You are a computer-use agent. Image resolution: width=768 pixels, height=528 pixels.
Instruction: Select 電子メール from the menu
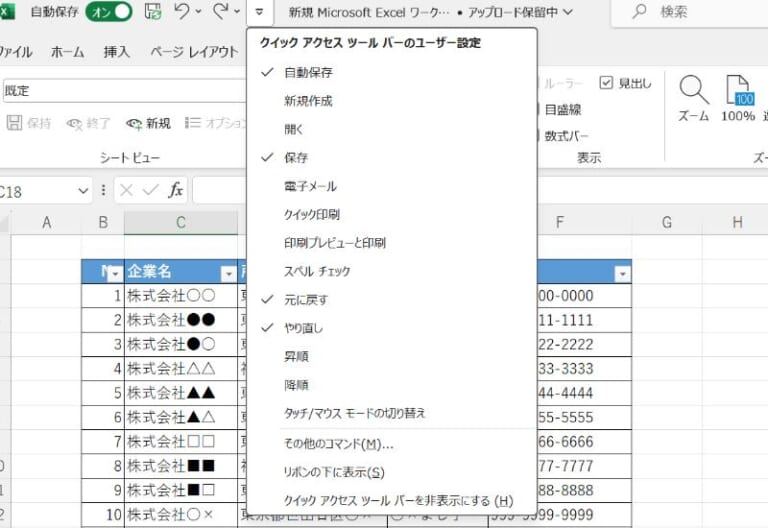(x=392, y=186)
